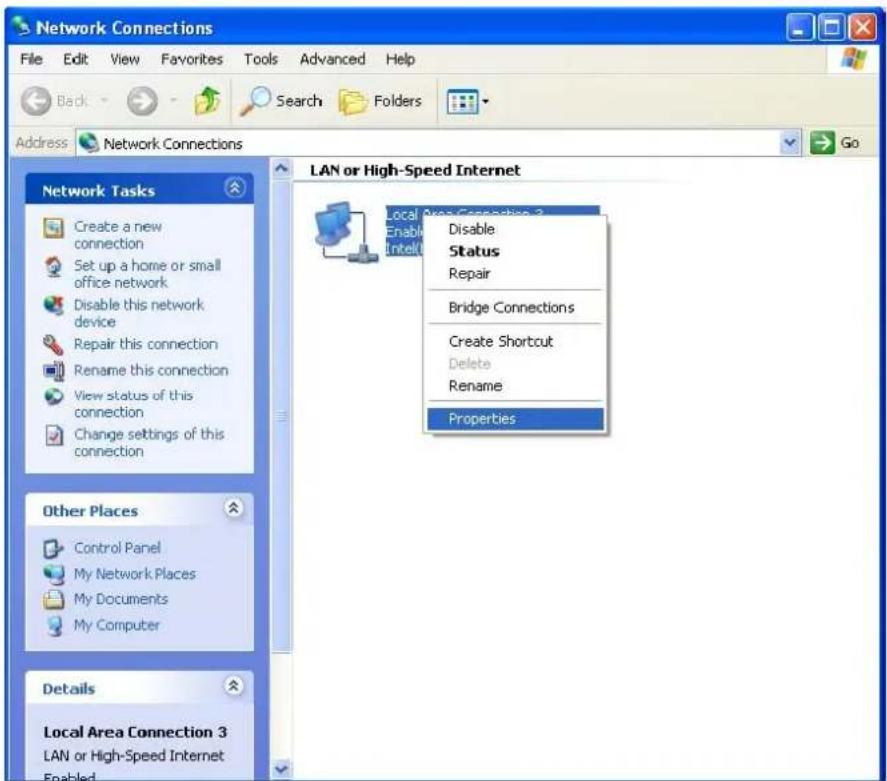The height and width of the screenshot is (781, 887).
Task: Click the Create a new connection link
Action: pyautogui.click(x=118, y=235)
